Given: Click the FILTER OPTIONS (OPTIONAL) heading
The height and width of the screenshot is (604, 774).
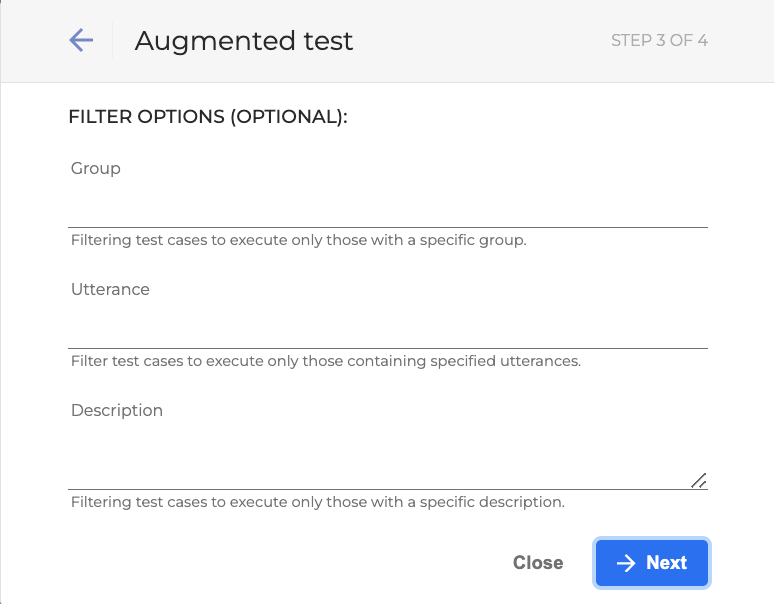Looking at the screenshot, I should point(208,117).
